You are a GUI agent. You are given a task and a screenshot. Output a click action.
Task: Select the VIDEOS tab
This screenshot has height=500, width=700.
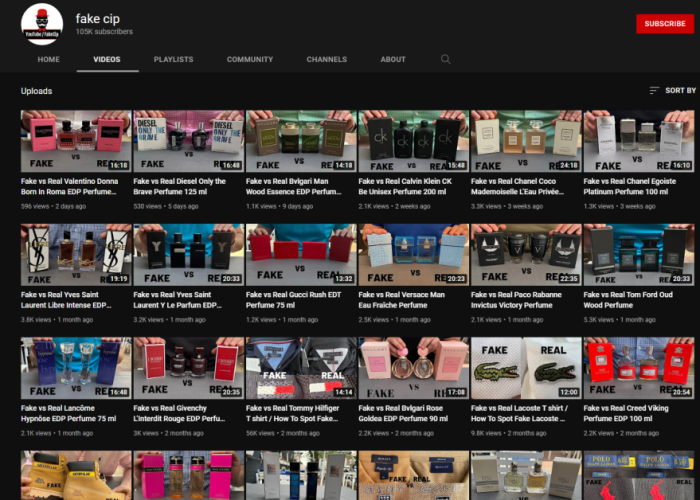(x=107, y=59)
